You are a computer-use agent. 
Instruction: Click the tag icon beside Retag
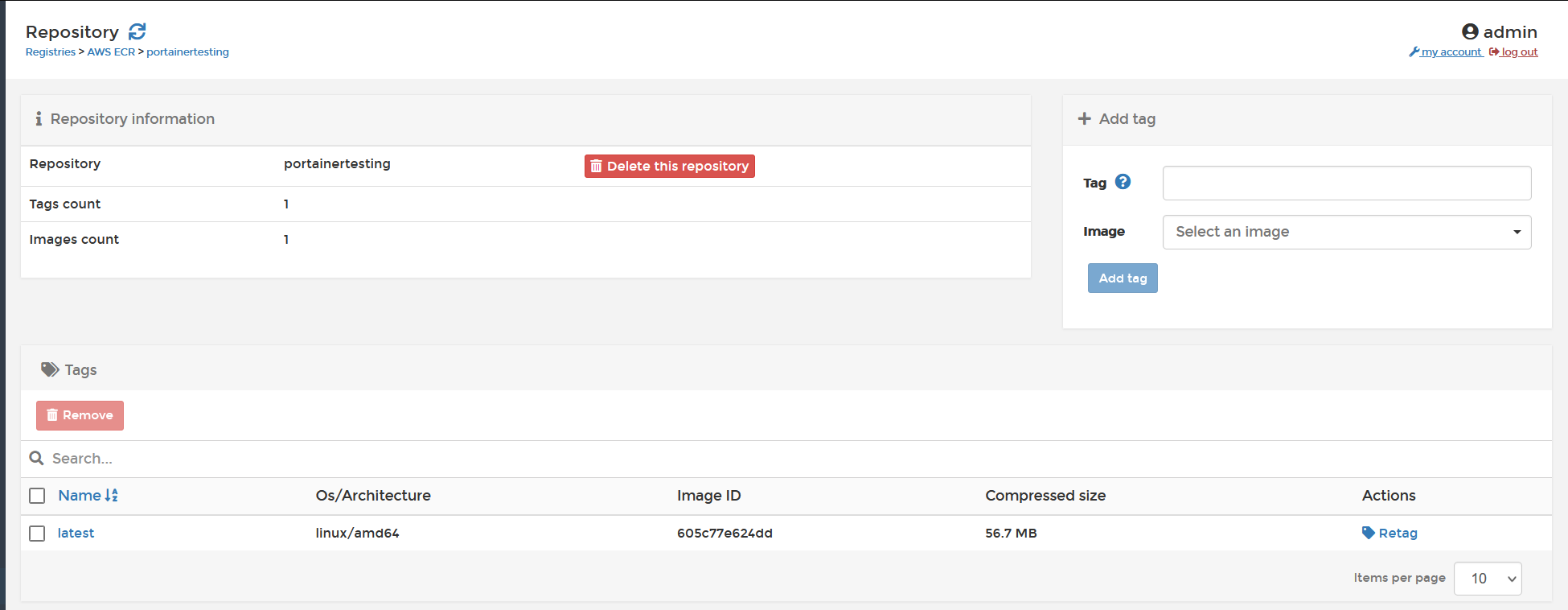[x=1369, y=533]
